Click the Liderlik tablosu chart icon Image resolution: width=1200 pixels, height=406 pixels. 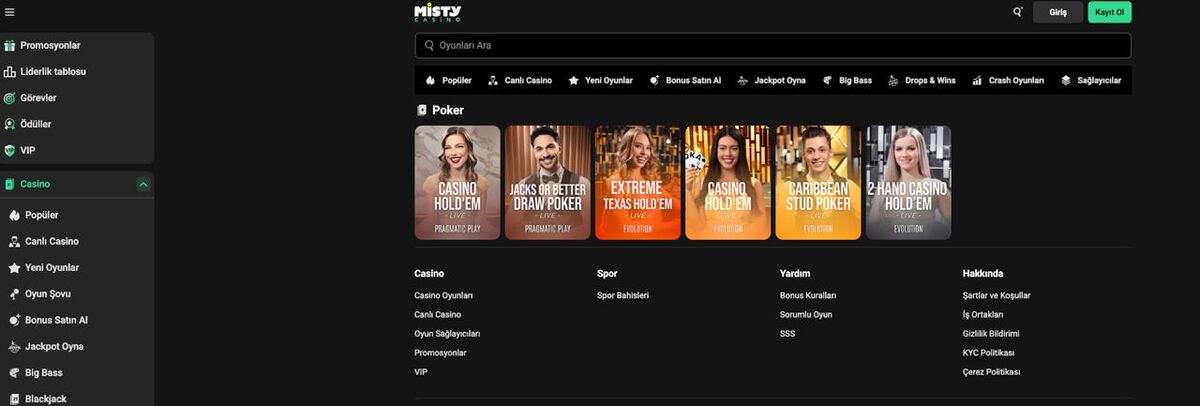[x=10, y=72]
